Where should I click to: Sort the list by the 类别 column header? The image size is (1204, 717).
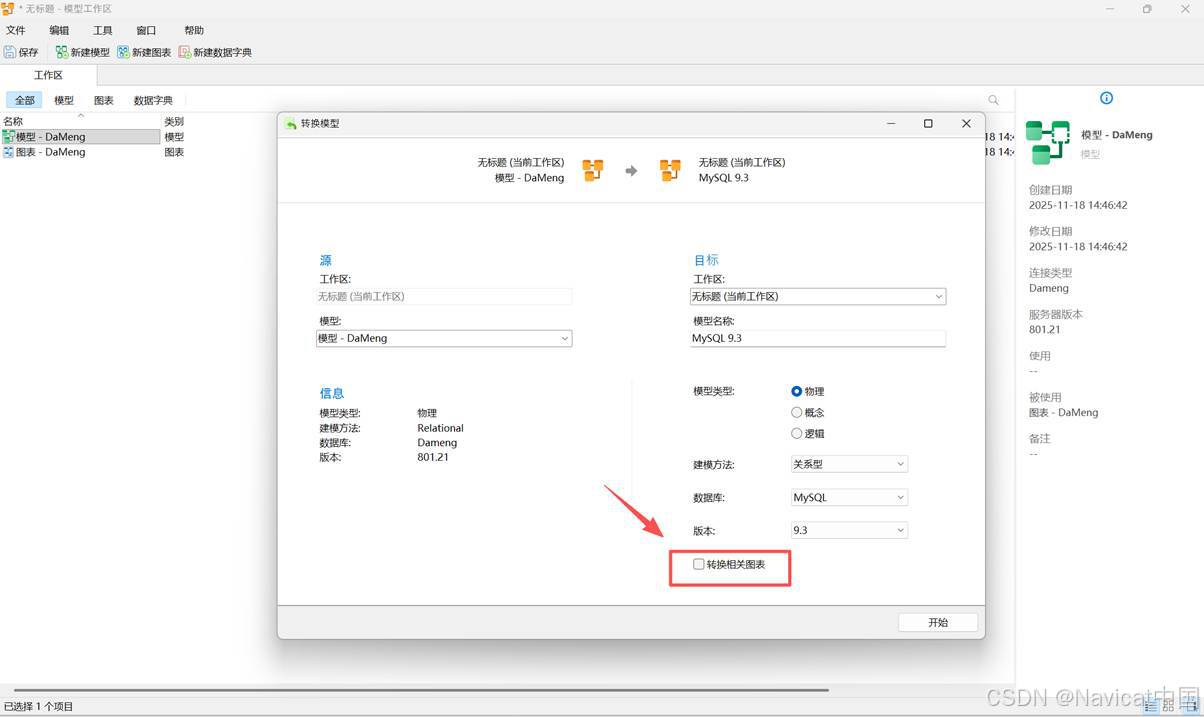pos(174,122)
